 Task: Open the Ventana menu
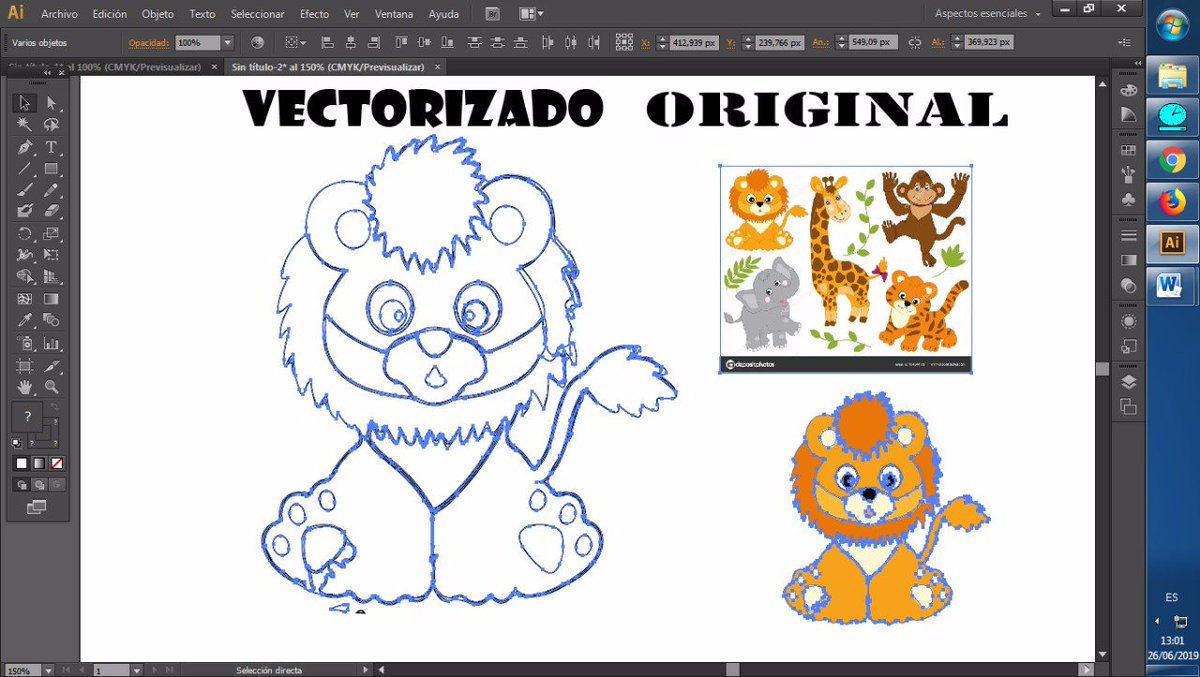(394, 14)
